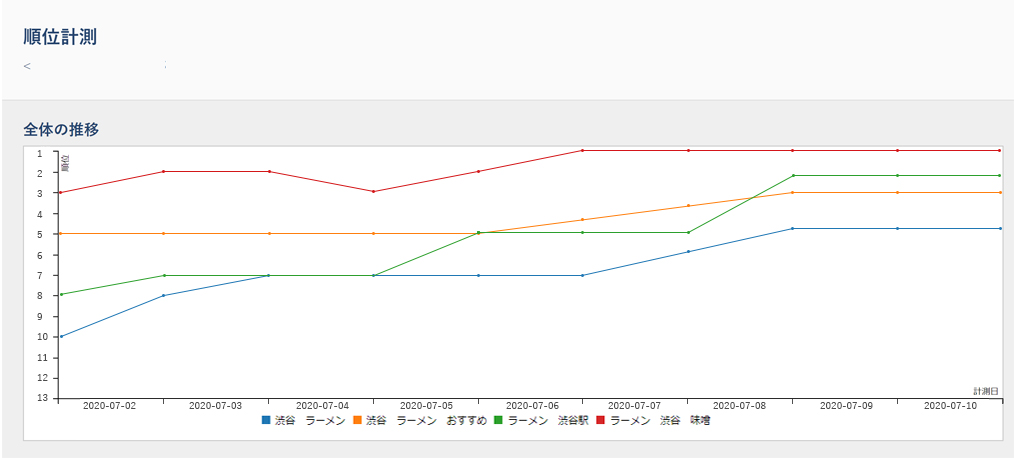
Task: Click the 2020-07-10 date axis label
Action: [x=950, y=406]
